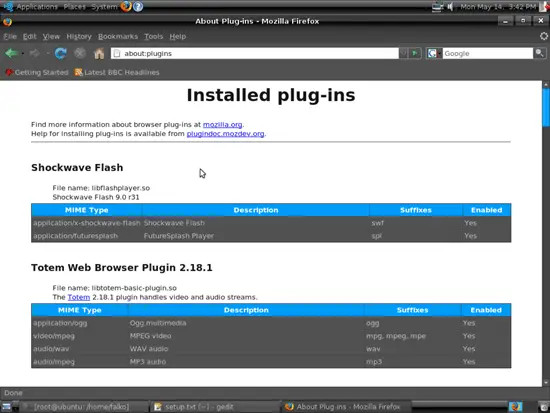Click the green Go button icon
Viewport: 550px width, 413px height.
click(x=415, y=53)
